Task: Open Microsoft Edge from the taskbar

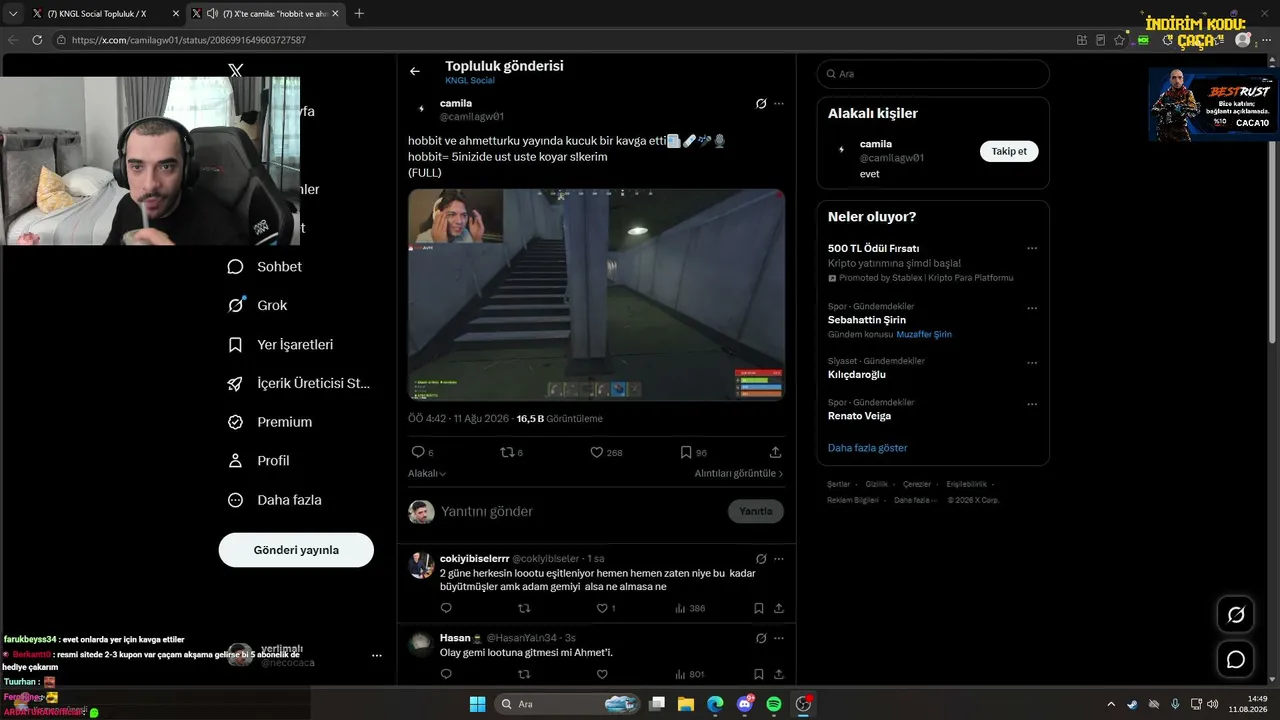Action: [715, 704]
